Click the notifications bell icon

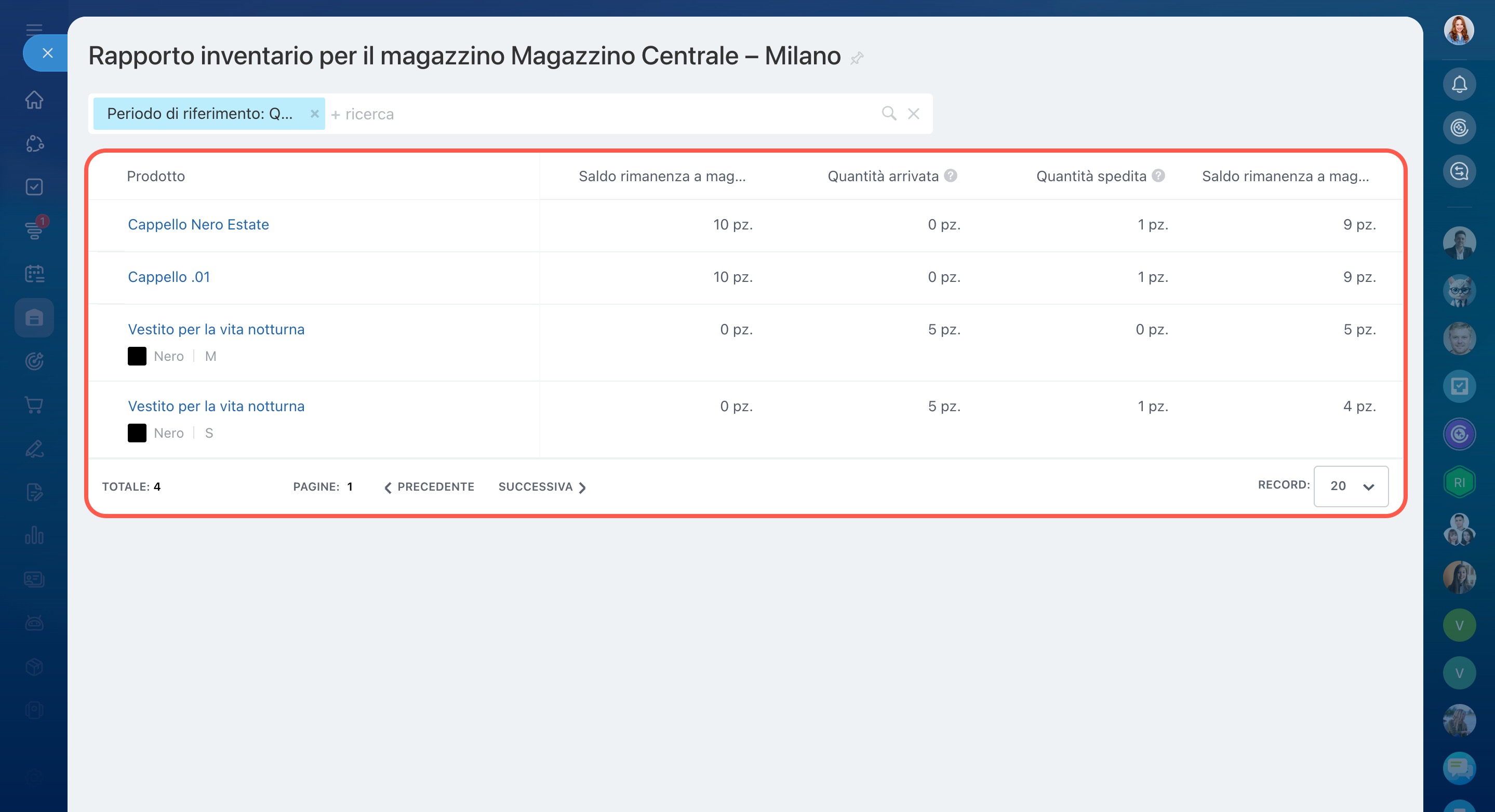point(1459,85)
